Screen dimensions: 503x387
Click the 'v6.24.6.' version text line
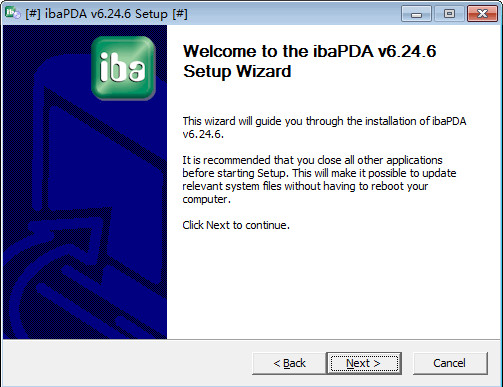tap(203, 134)
